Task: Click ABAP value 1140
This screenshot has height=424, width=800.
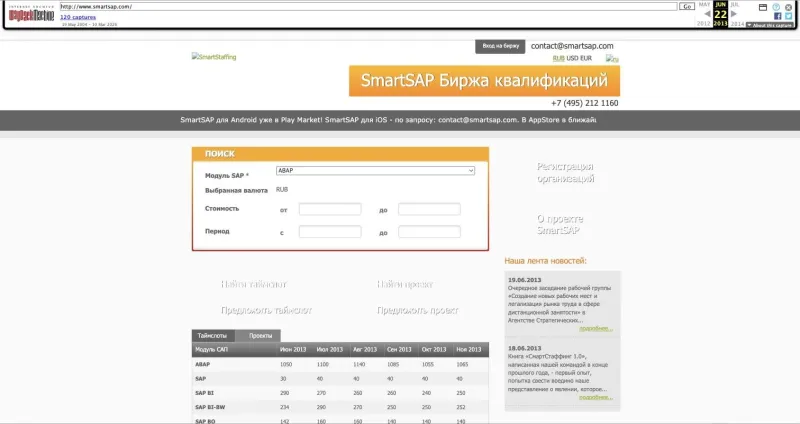Action: [x=359, y=365]
